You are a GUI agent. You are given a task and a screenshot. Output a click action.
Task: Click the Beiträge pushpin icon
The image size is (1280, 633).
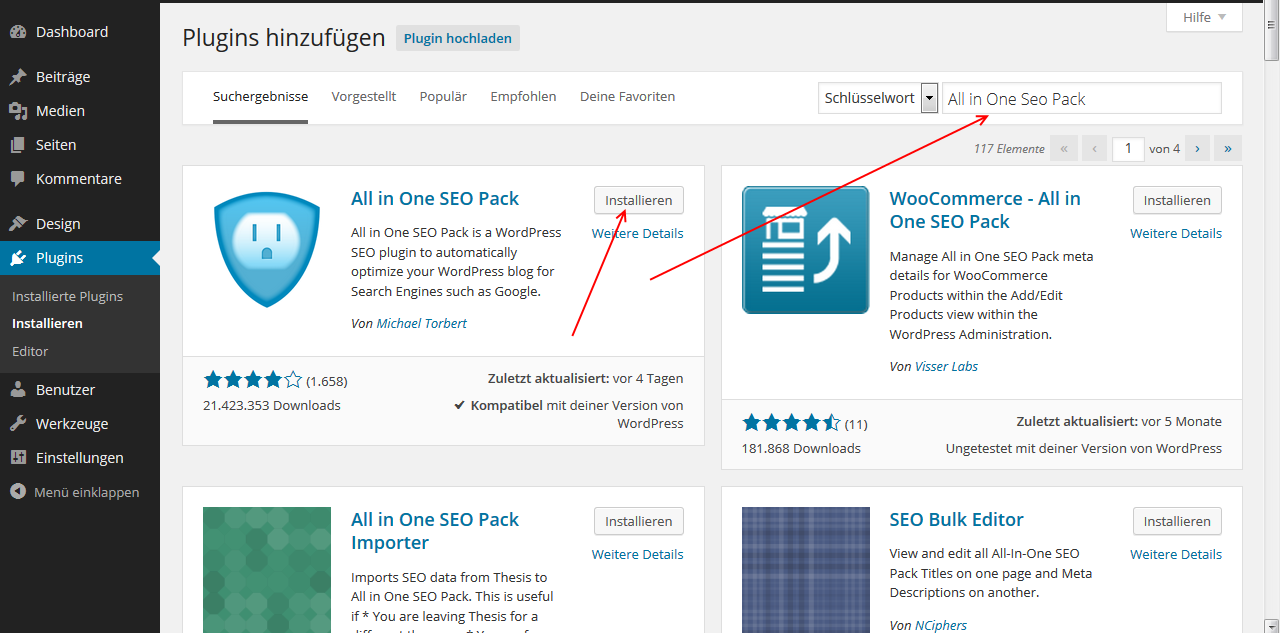point(18,77)
